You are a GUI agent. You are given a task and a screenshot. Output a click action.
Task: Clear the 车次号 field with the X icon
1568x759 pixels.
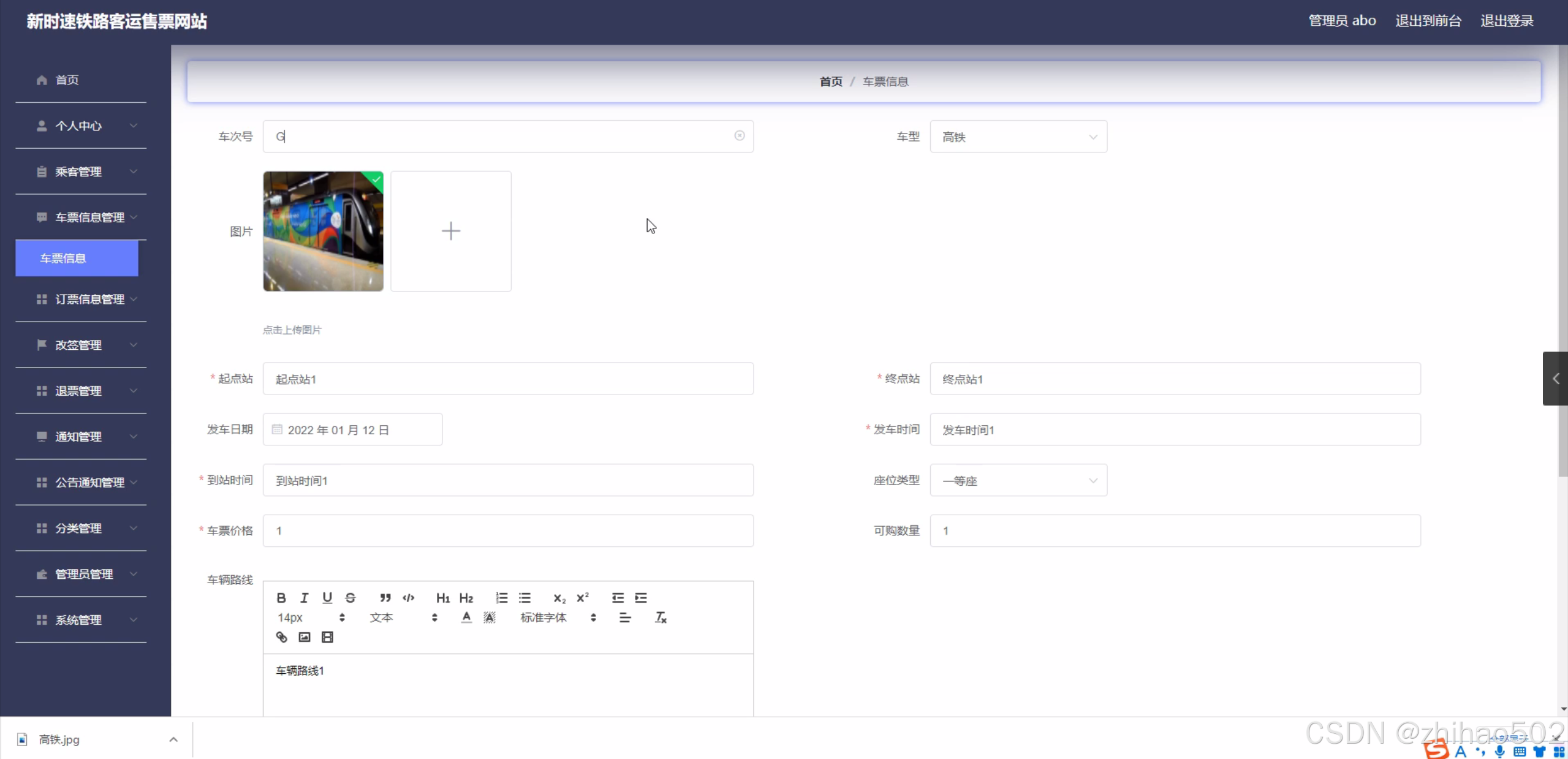[740, 136]
